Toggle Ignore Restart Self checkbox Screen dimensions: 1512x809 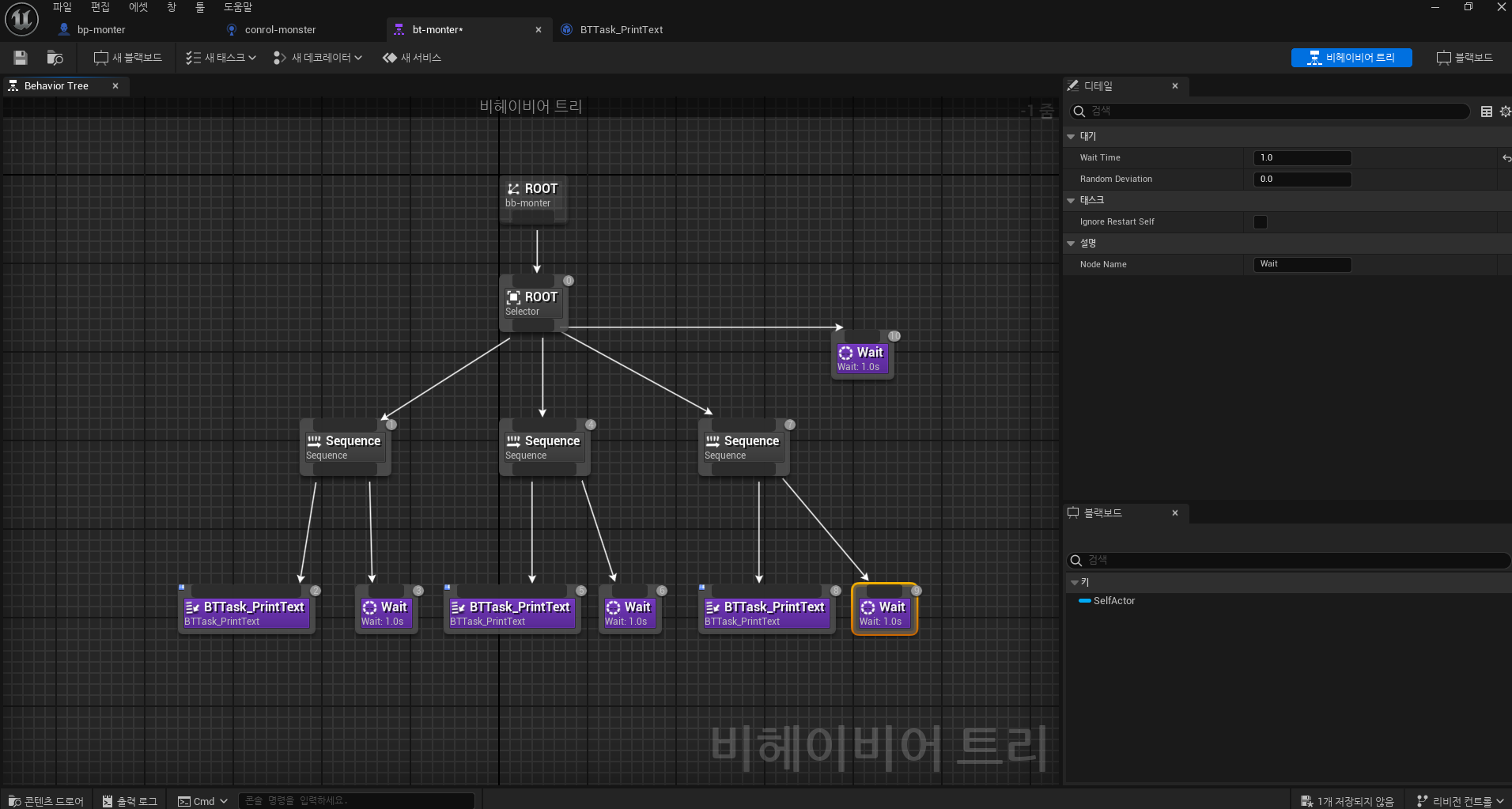coord(1261,222)
